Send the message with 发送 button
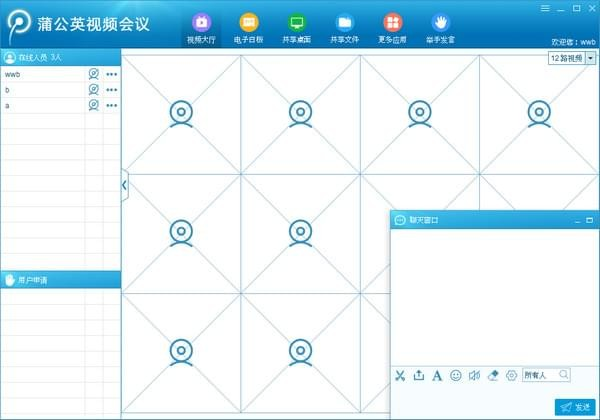600x420 pixels. (x=575, y=407)
